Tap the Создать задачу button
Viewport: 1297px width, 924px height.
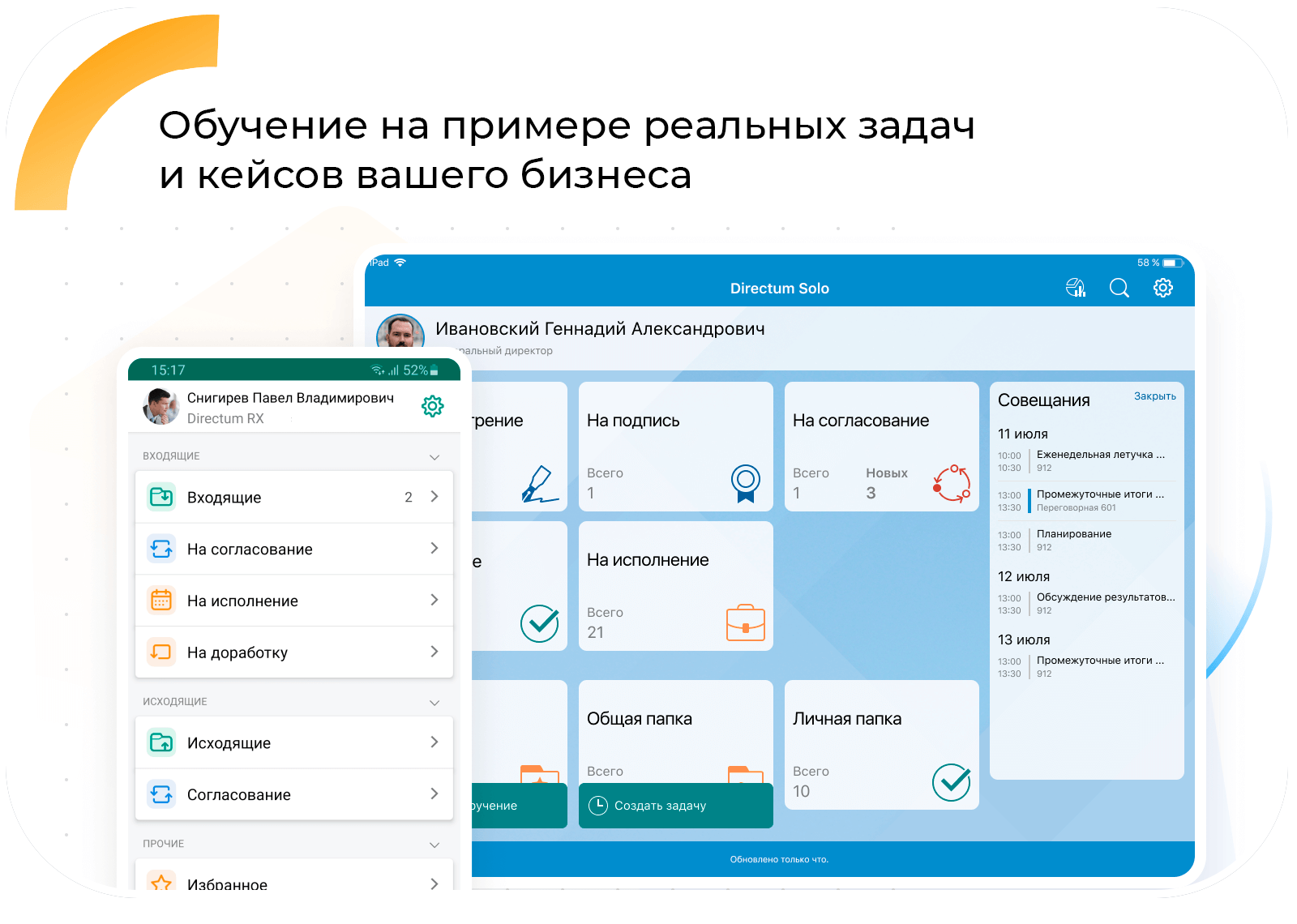(x=676, y=806)
